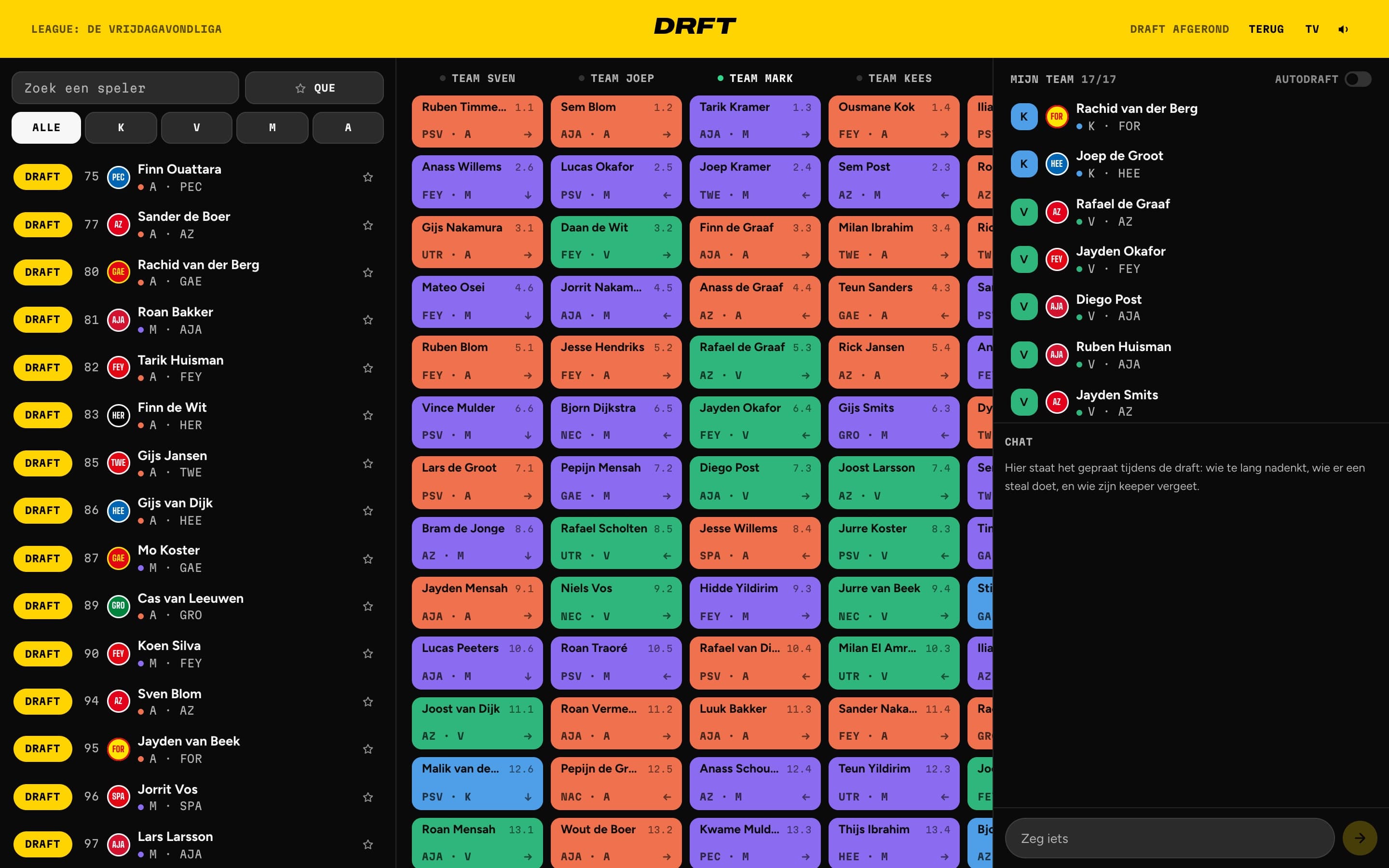Screen dimensions: 1389x868
Task: Star Sander de Boer as favorite
Action: [x=368, y=225]
